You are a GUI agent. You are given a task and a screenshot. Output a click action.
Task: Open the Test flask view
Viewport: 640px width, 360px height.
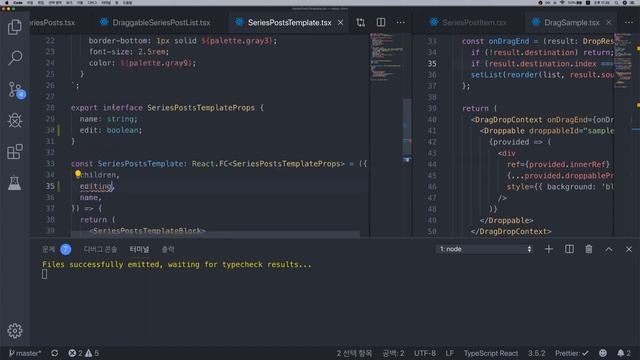[15, 183]
